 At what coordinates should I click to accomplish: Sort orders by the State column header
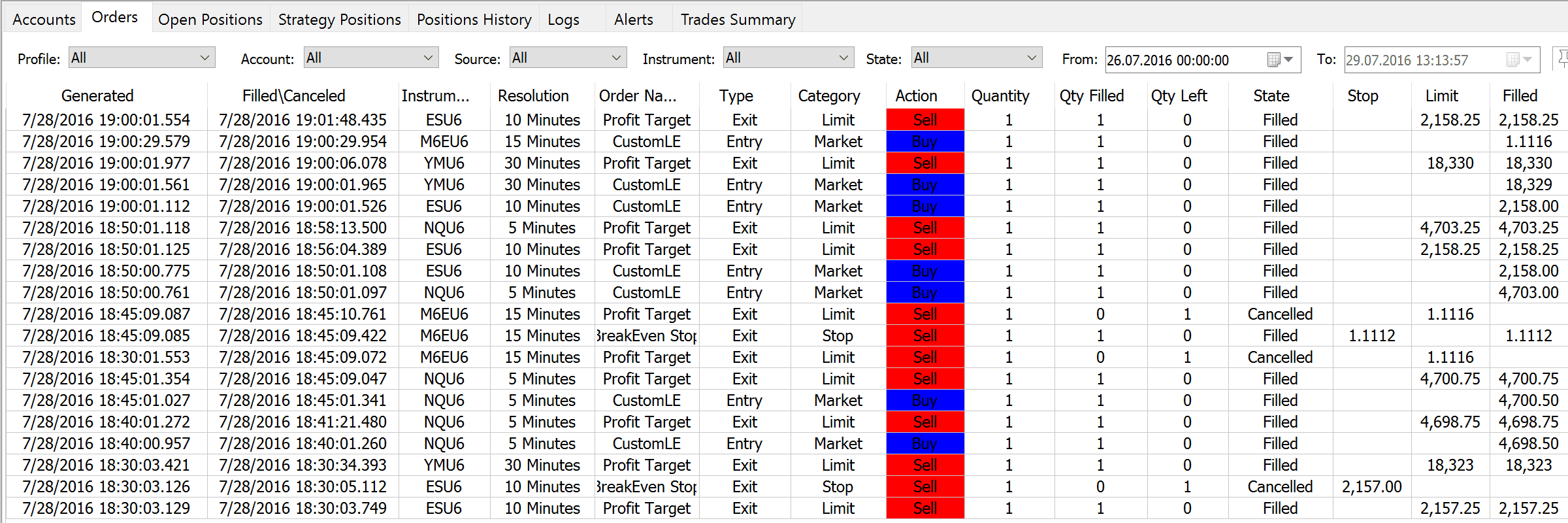[x=1271, y=96]
